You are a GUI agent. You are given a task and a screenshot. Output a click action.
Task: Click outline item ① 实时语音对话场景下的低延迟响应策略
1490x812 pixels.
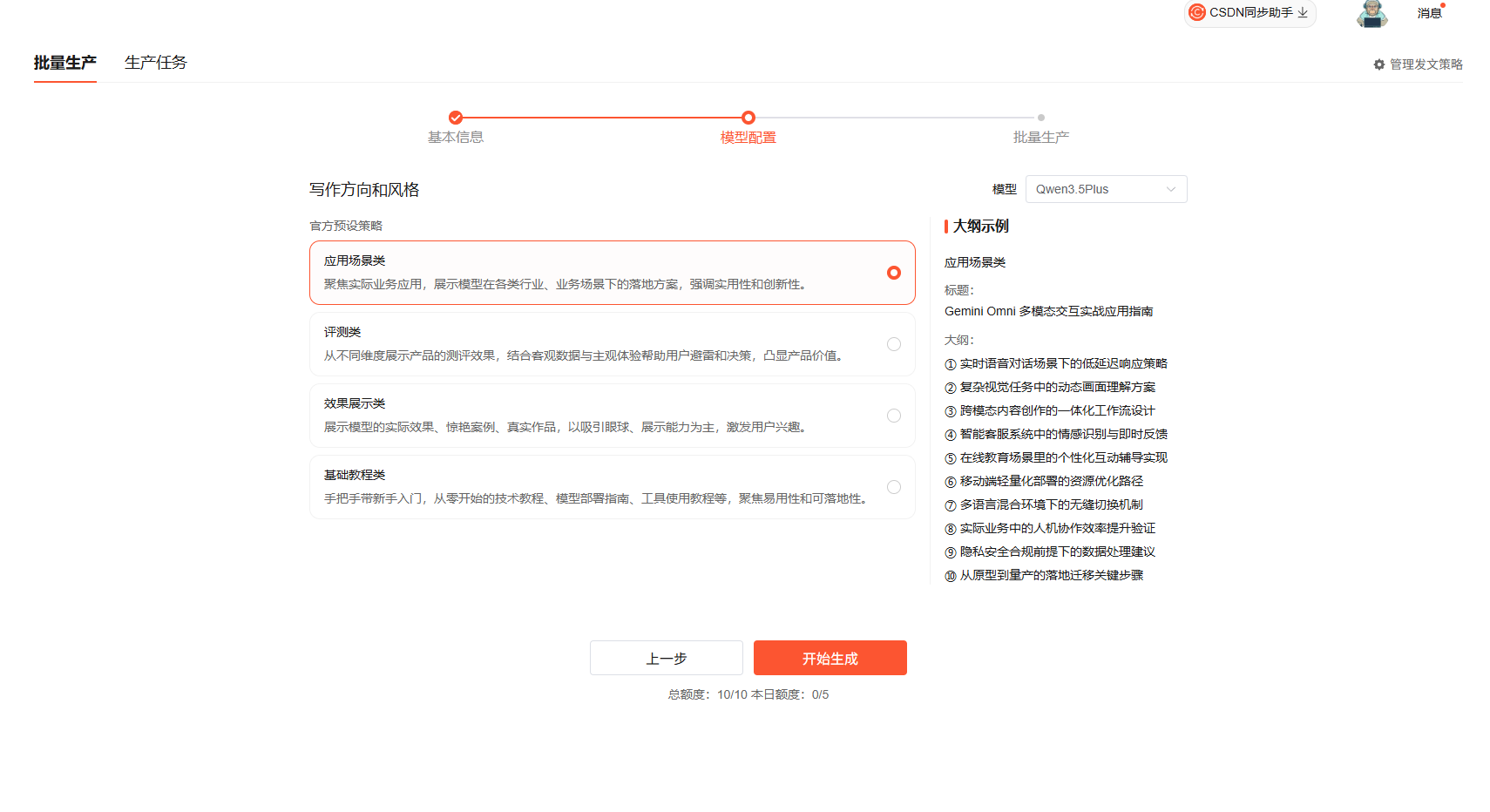(1056, 363)
